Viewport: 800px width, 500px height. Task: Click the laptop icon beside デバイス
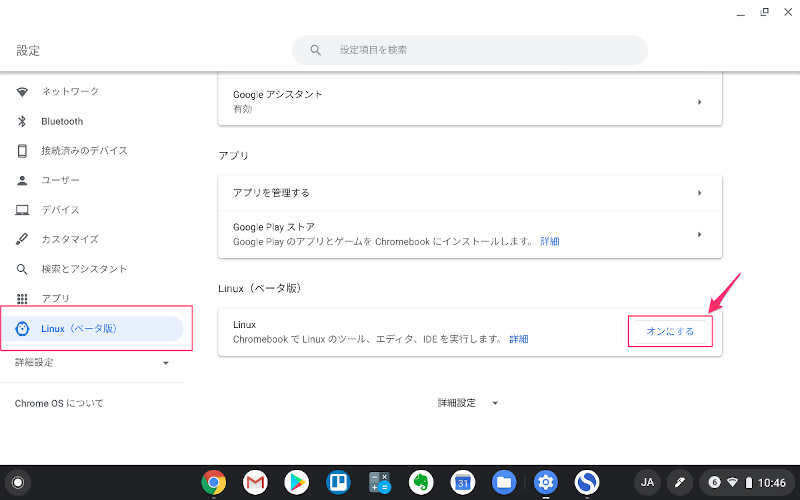pyautogui.click(x=22, y=210)
